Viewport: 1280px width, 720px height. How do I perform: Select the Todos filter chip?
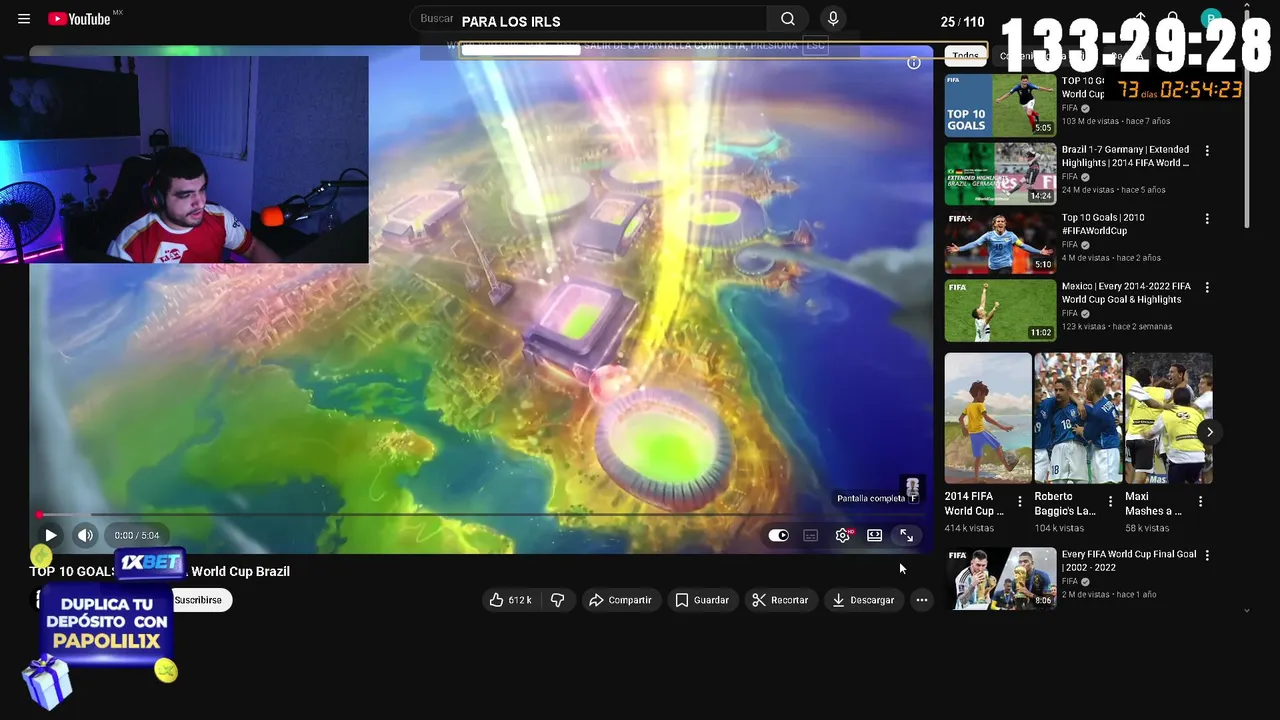coord(965,56)
